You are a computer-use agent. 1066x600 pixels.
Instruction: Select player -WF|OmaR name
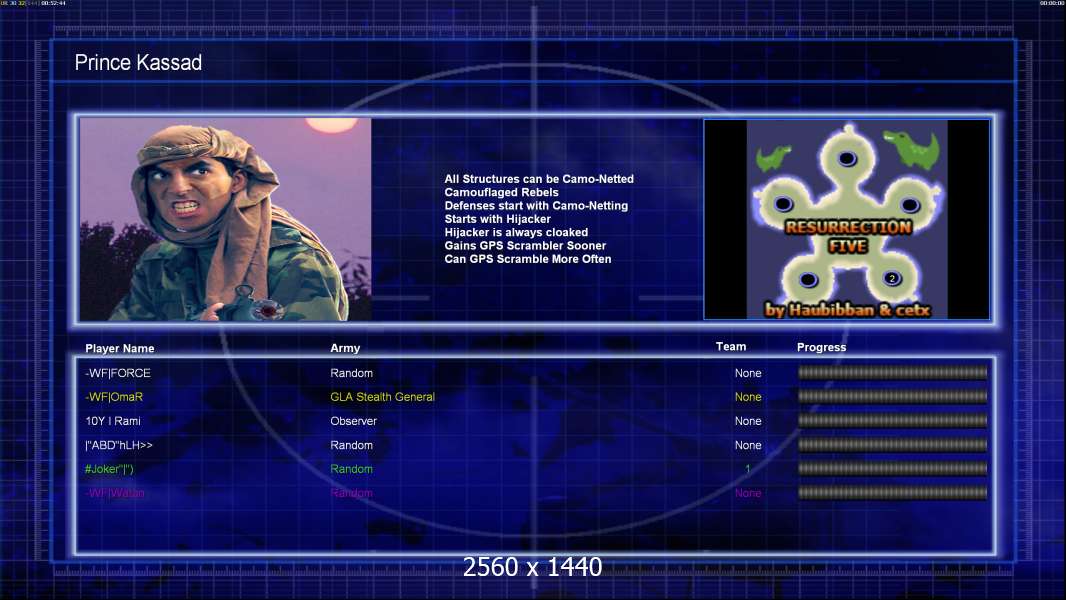(x=114, y=397)
